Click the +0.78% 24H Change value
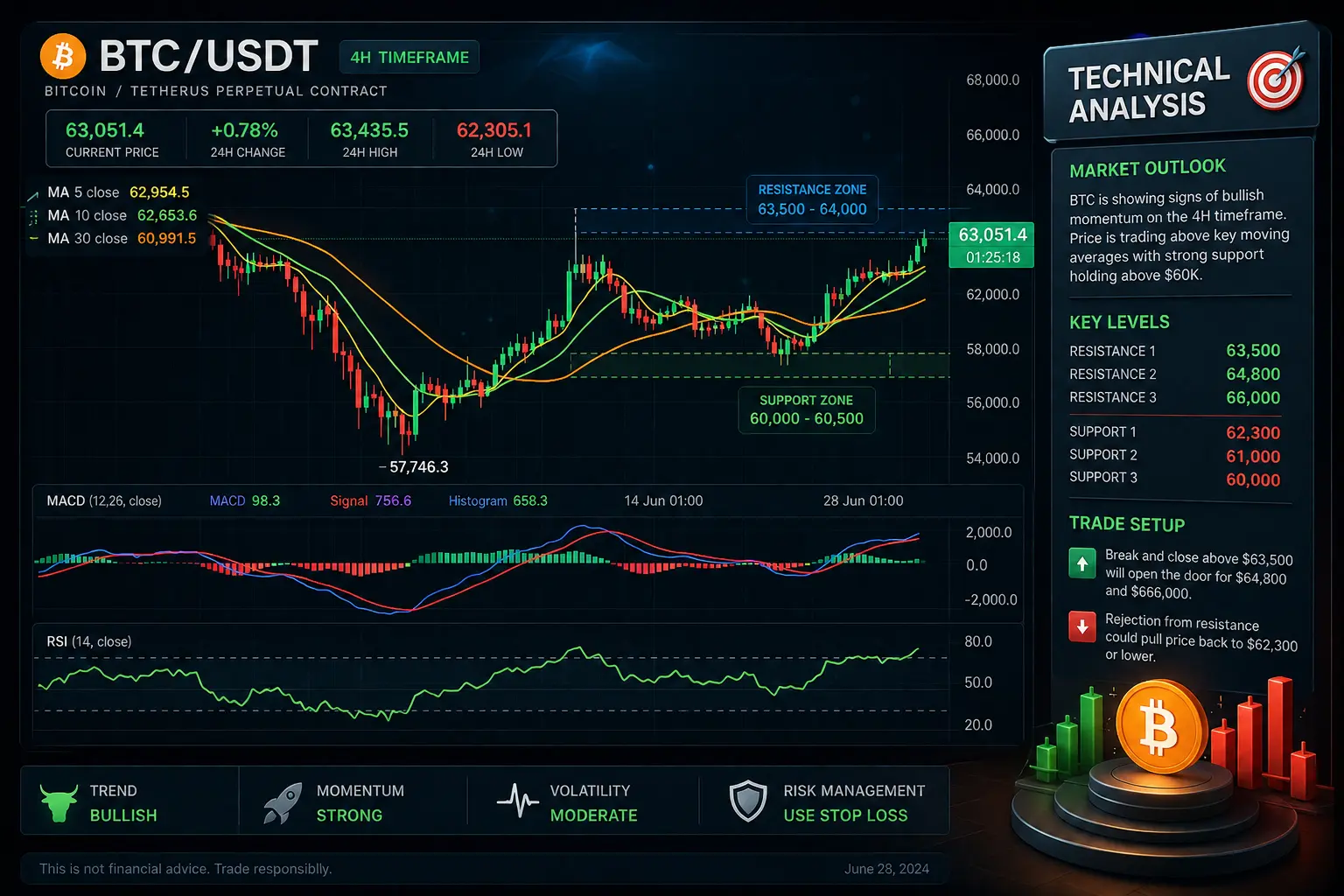Image resolution: width=1344 pixels, height=896 pixels. point(244,130)
